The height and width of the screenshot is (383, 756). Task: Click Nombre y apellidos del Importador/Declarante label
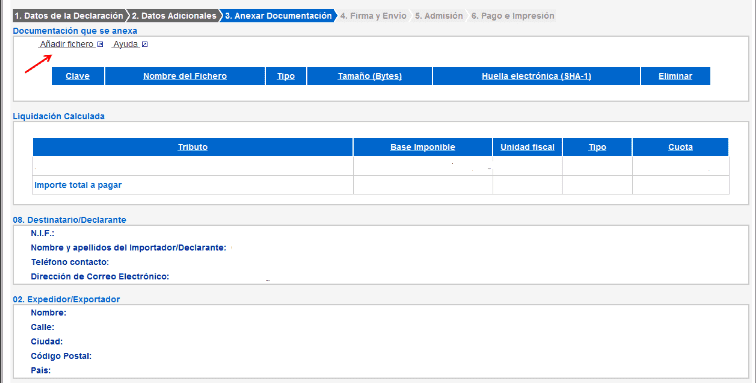pos(128,248)
